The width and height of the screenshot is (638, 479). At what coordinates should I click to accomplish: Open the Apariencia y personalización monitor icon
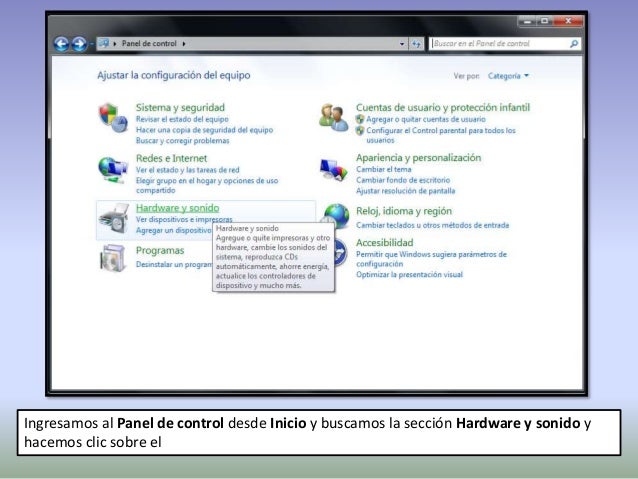click(x=334, y=169)
